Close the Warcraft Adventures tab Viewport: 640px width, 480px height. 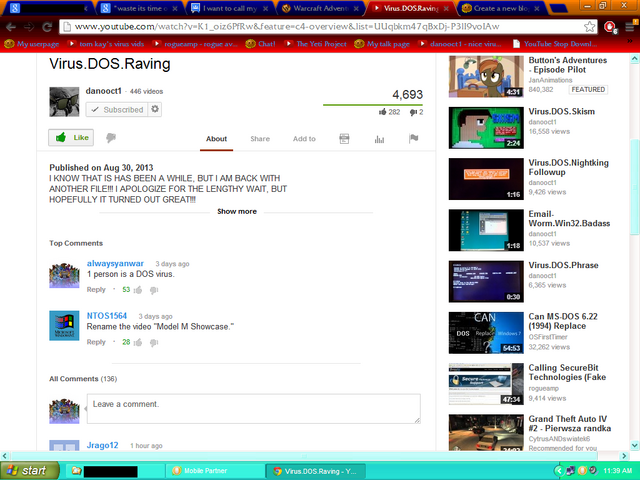pyautogui.click(x=356, y=9)
